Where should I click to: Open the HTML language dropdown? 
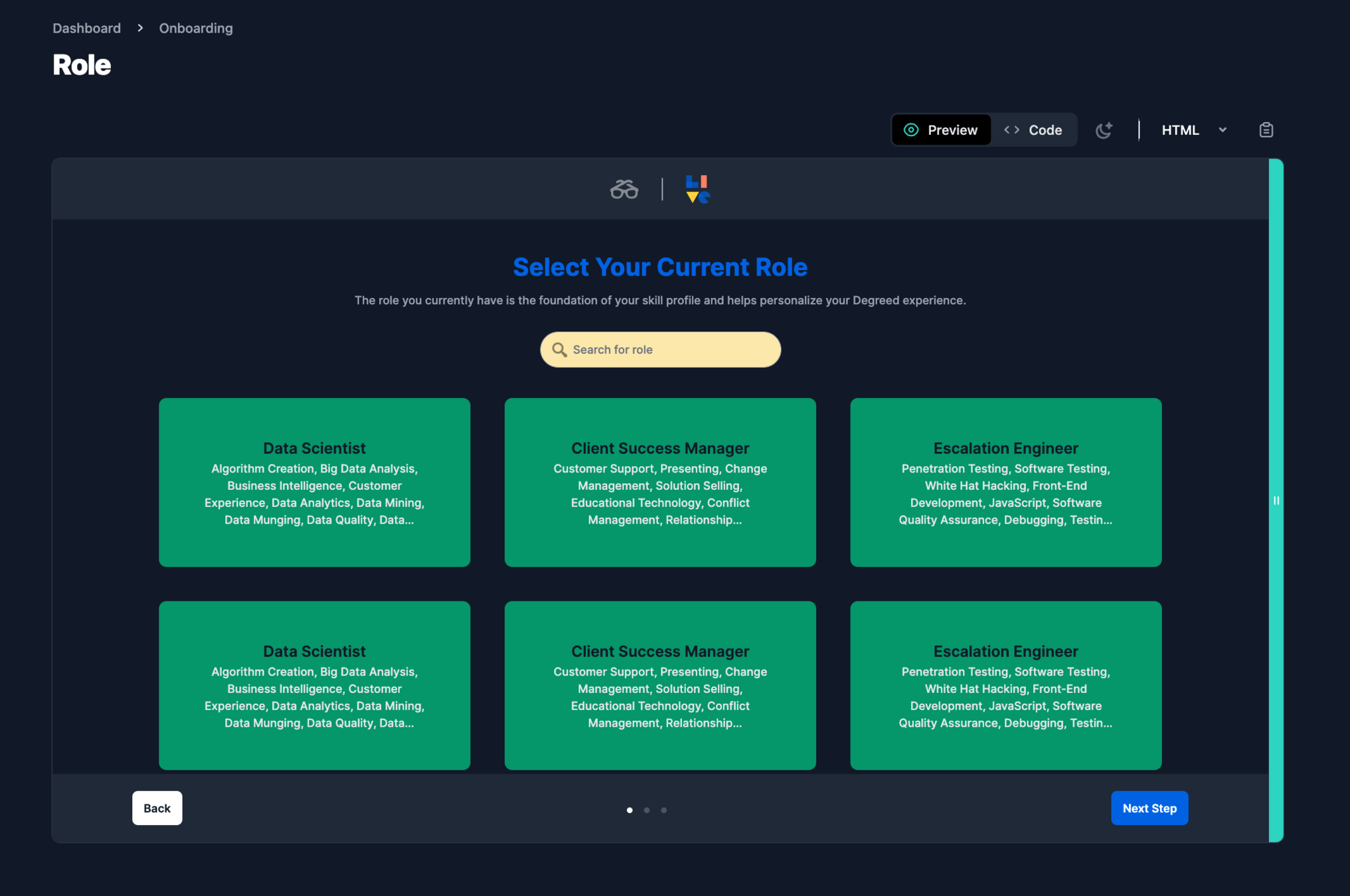point(1180,130)
